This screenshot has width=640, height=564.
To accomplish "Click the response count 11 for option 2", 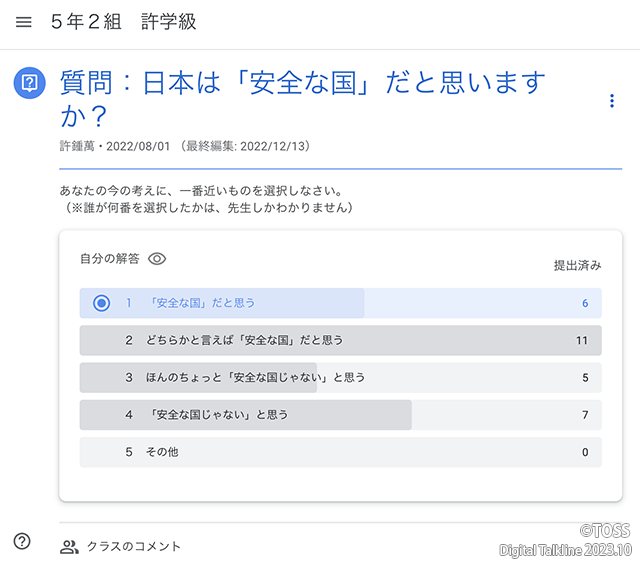I will (582, 340).
